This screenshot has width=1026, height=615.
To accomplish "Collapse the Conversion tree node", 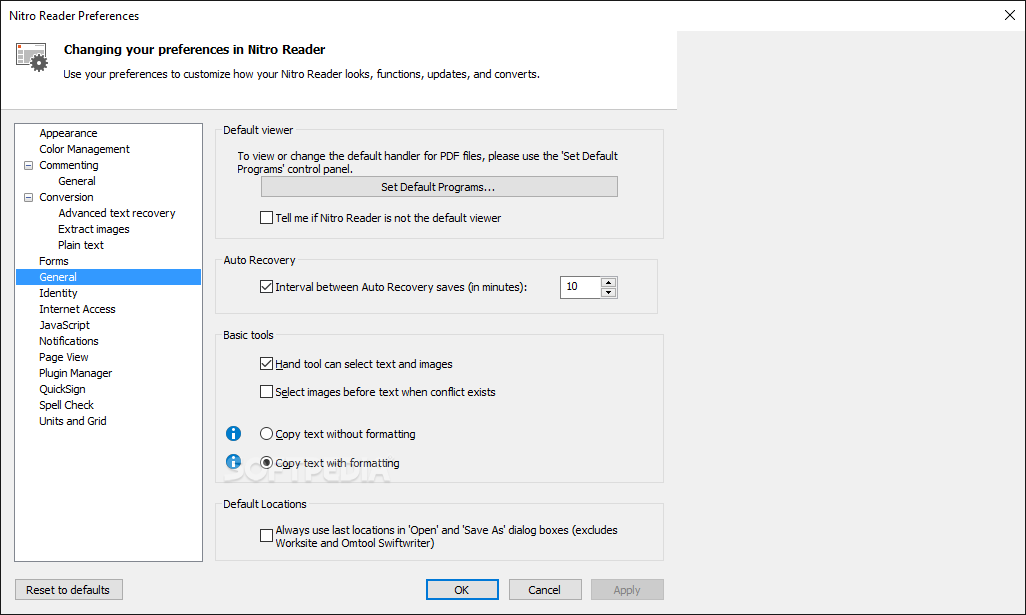I will 28,198.
